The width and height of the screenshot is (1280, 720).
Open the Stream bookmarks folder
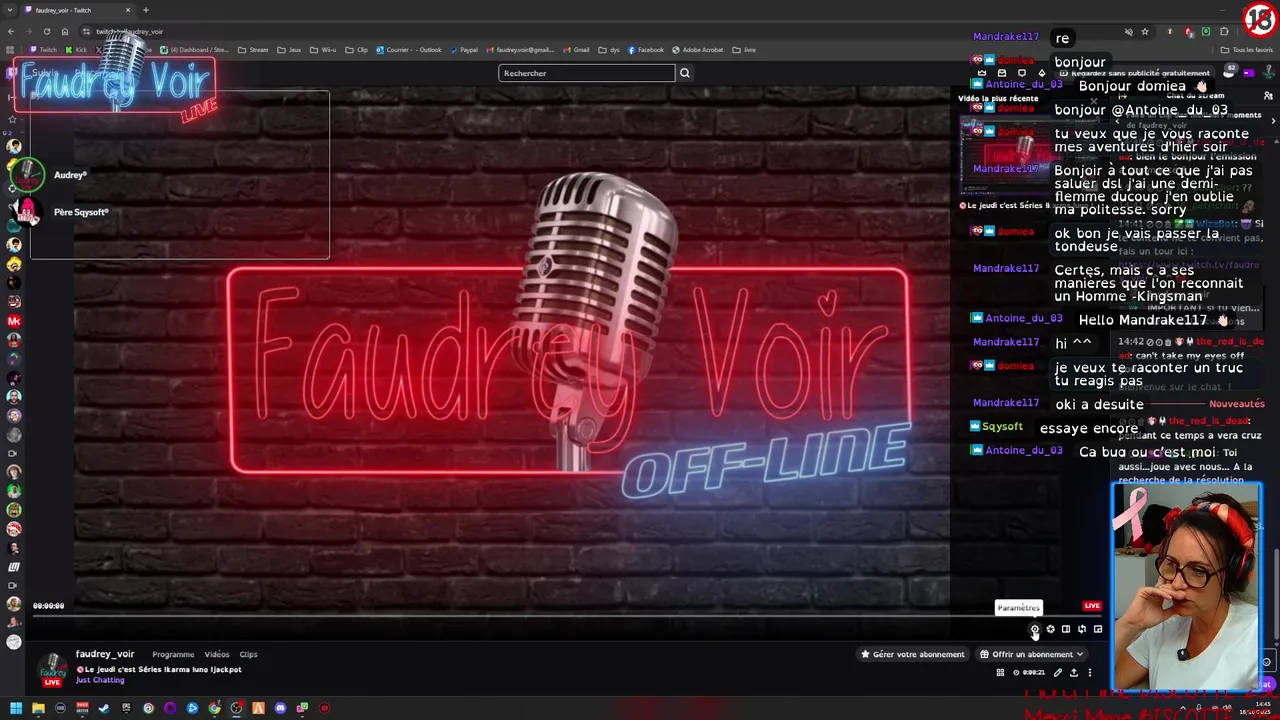[x=253, y=50]
